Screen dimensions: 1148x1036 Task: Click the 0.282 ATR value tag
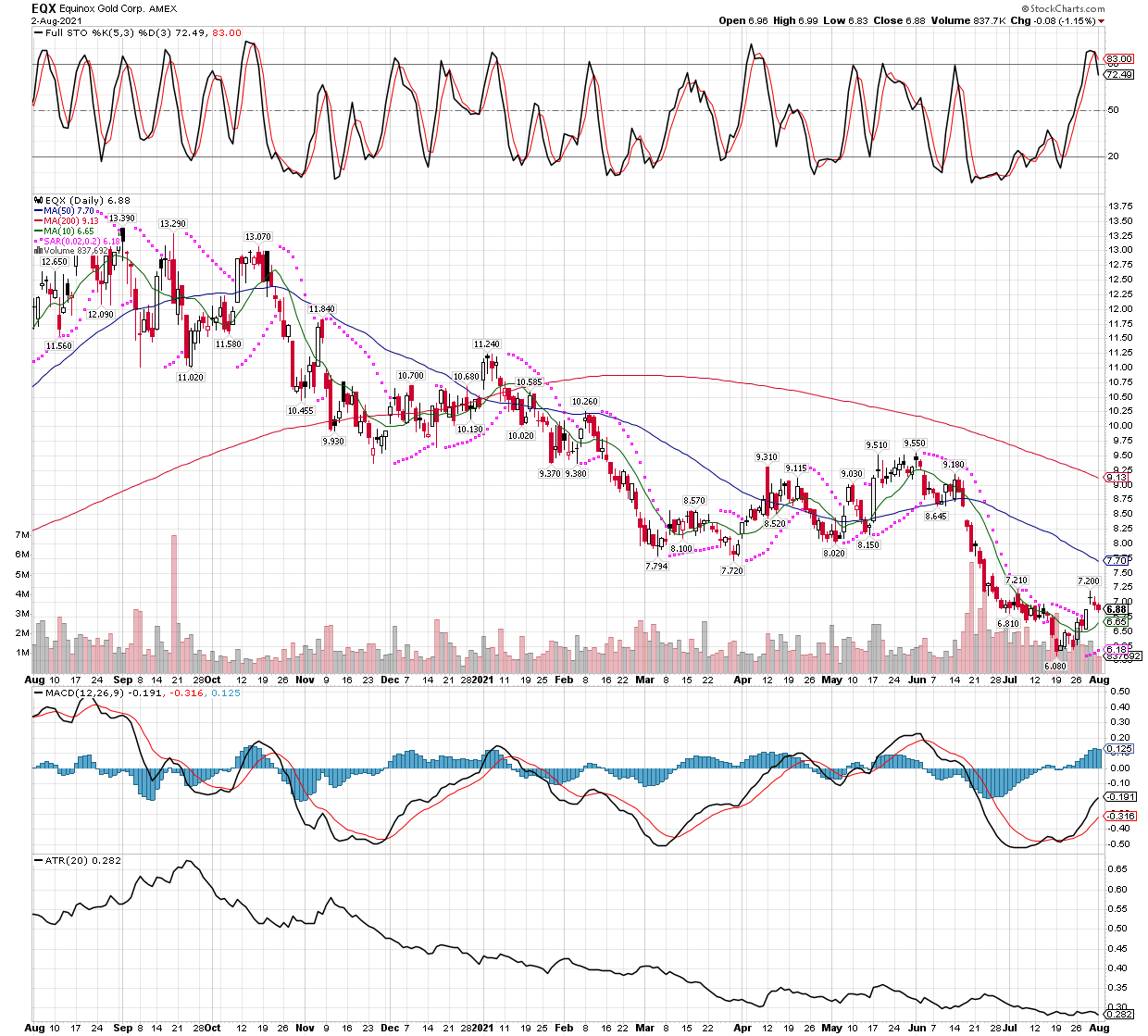(x=1120, y=1013)
